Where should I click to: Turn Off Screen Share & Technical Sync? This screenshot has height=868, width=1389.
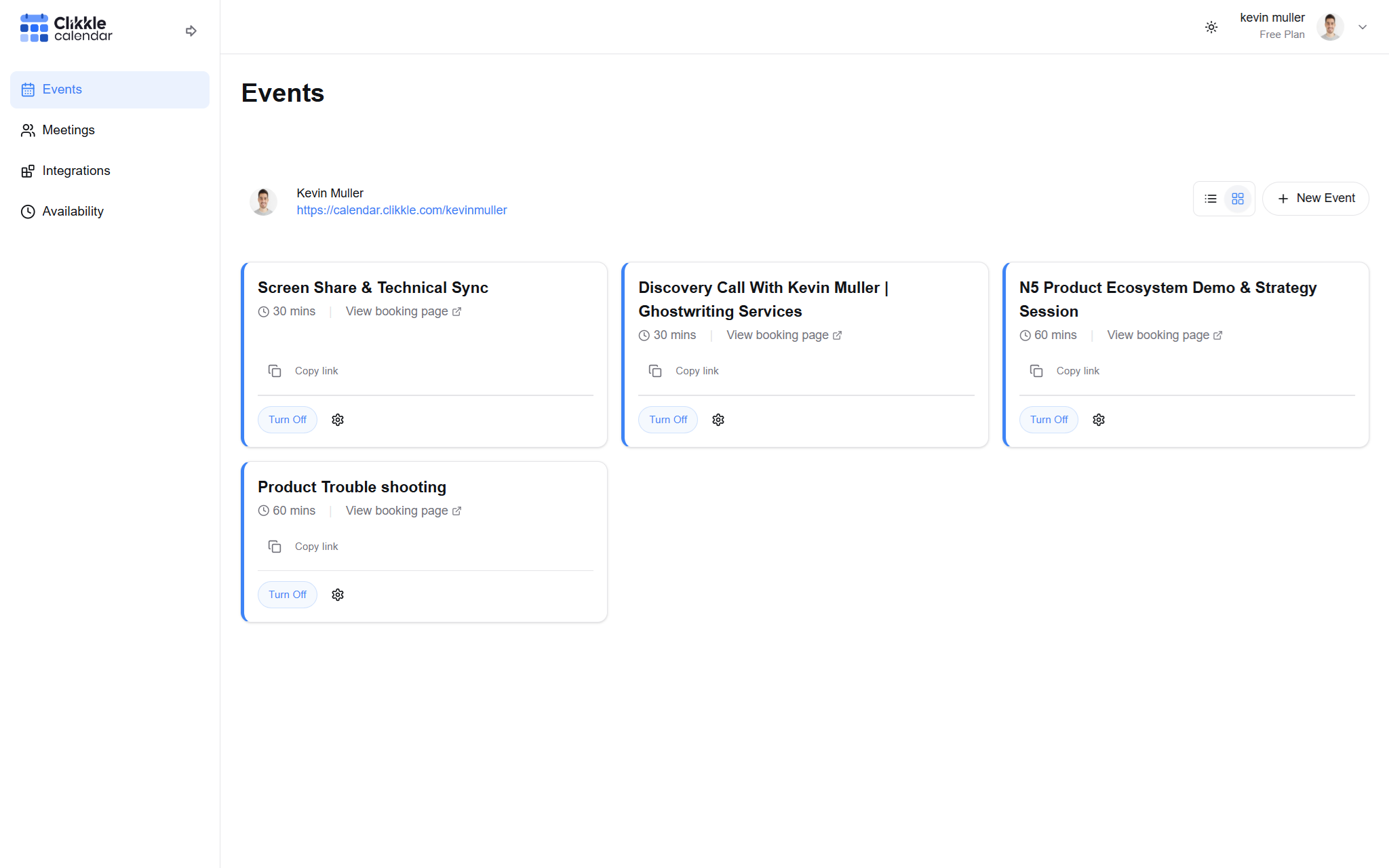288,420
